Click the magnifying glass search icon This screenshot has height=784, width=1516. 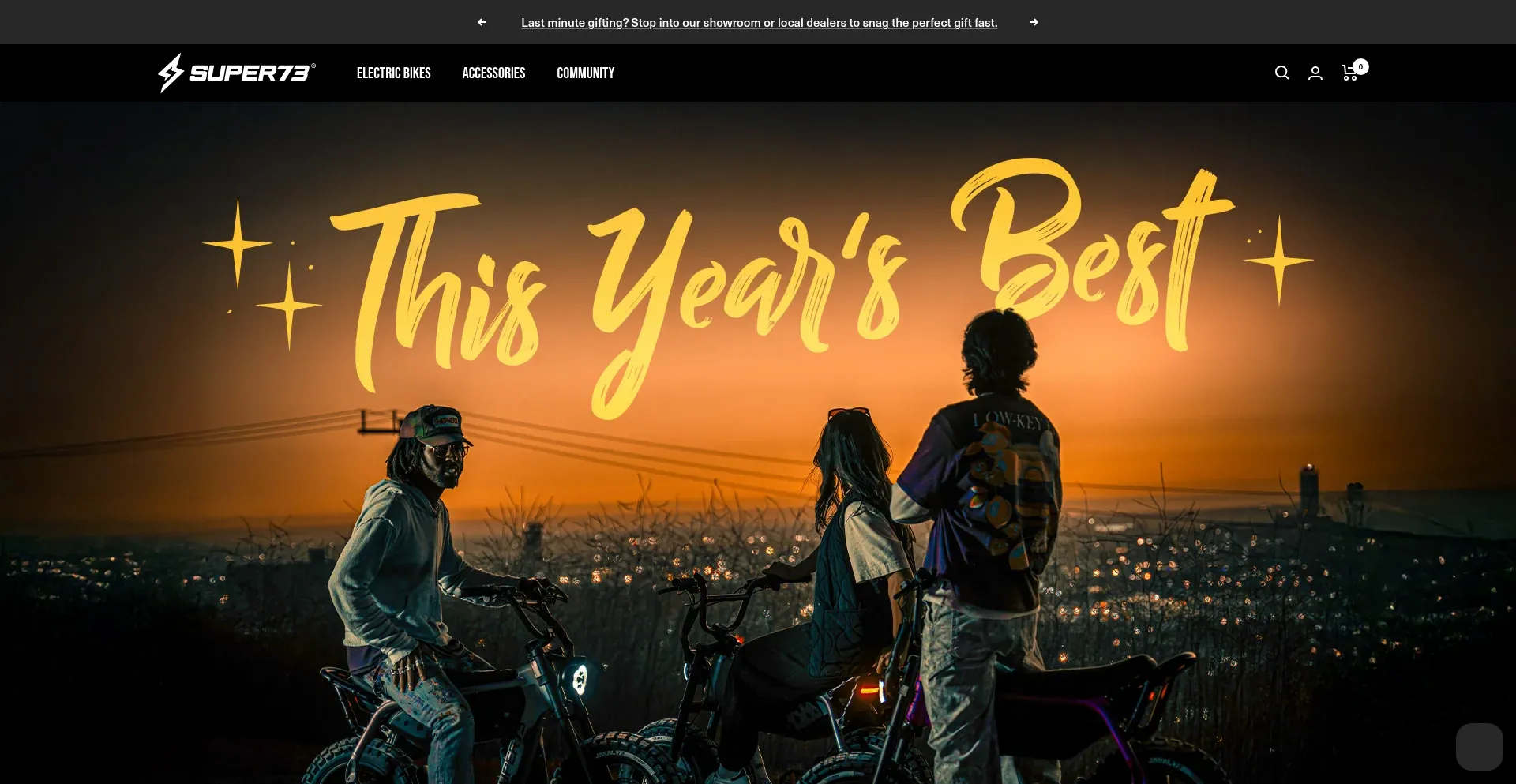(1281, 73)
